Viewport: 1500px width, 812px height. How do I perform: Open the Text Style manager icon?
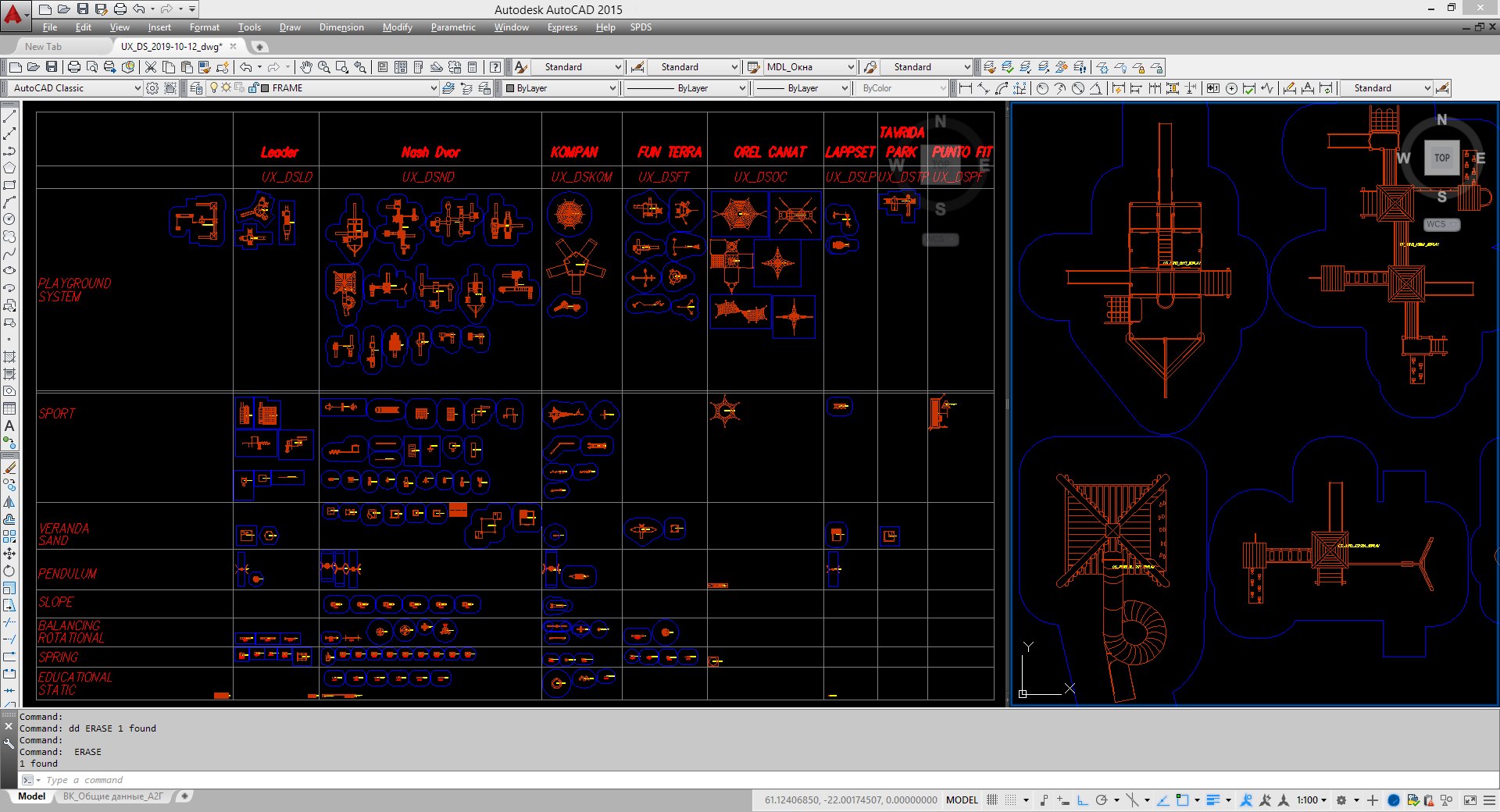pyautogui.click(x=521, y=67)
